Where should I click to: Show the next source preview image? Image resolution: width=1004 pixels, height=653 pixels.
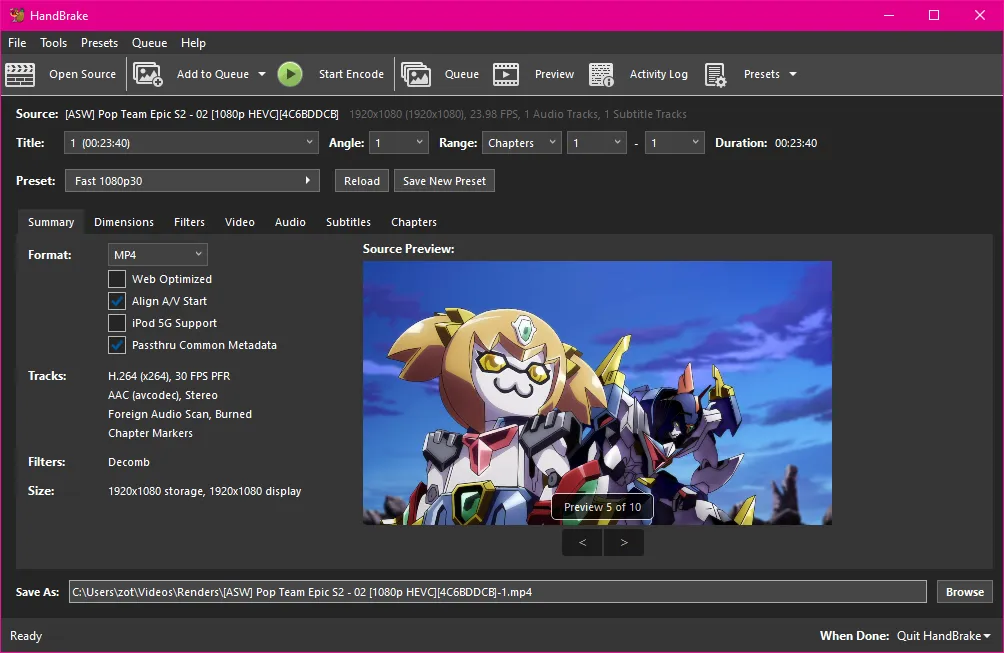[x=624, y=543]
